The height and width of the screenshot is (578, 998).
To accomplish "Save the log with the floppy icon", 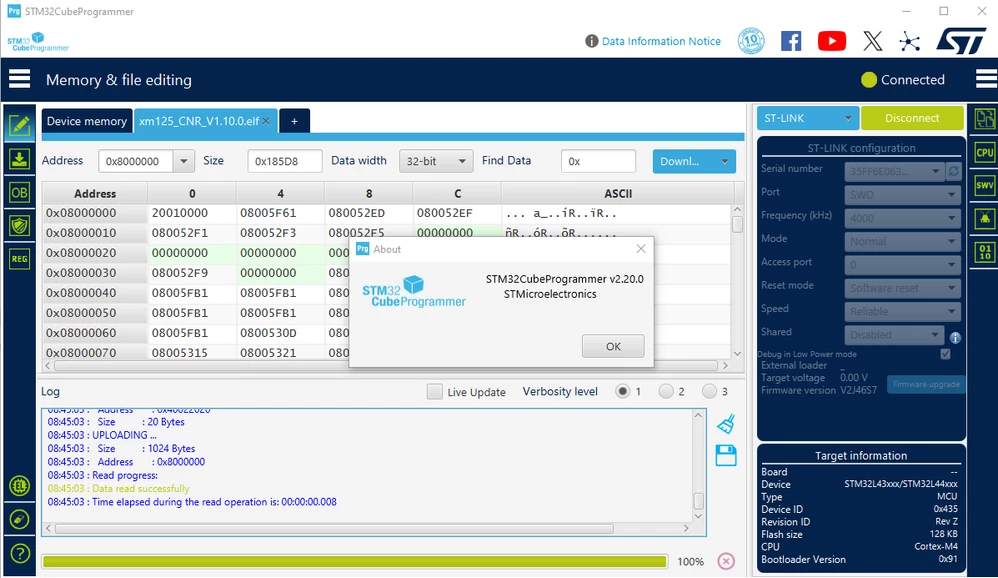I will 726,455.
